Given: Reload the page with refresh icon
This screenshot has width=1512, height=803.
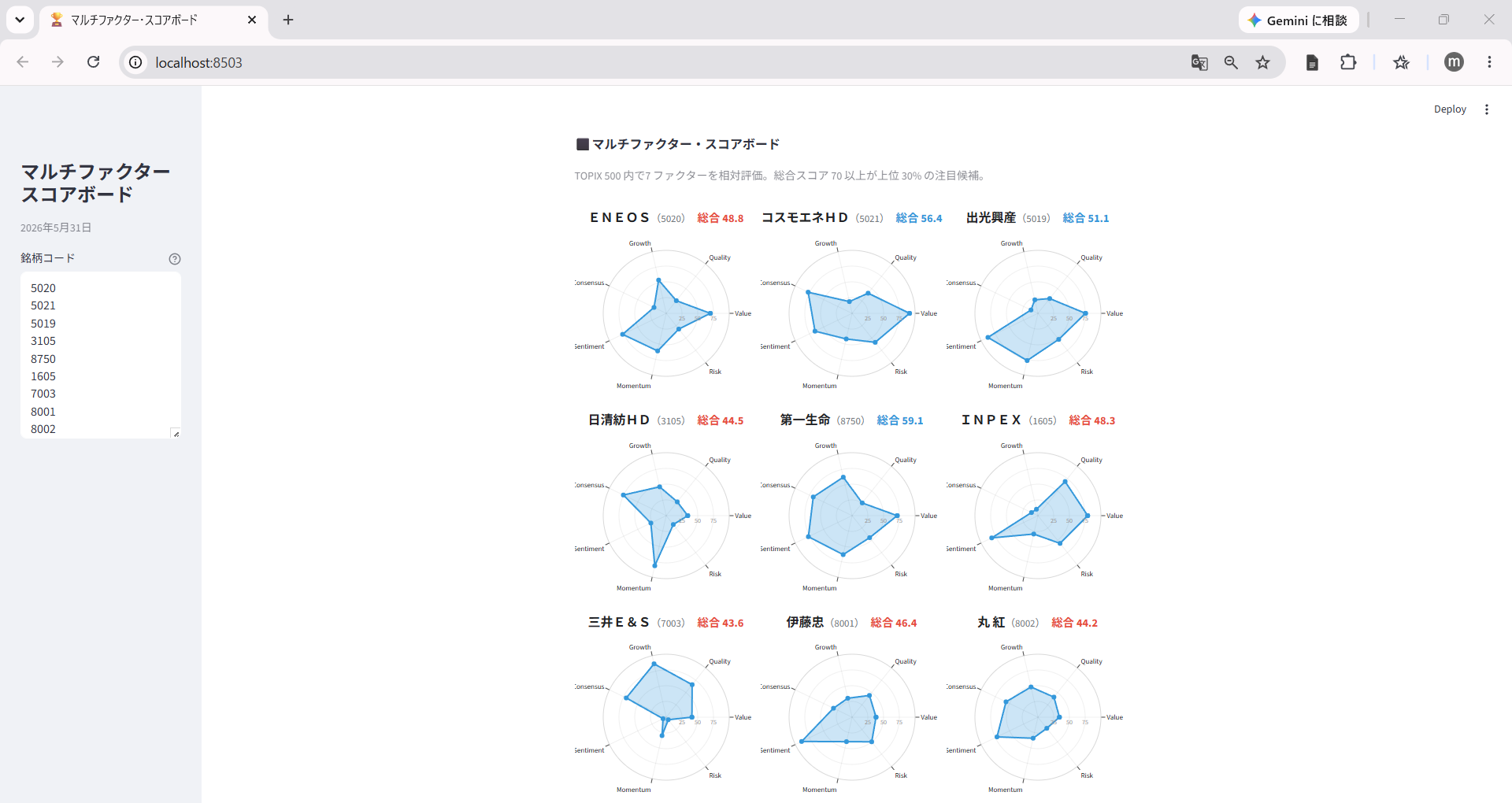Looking at the screenshot, I should point(93,62).
